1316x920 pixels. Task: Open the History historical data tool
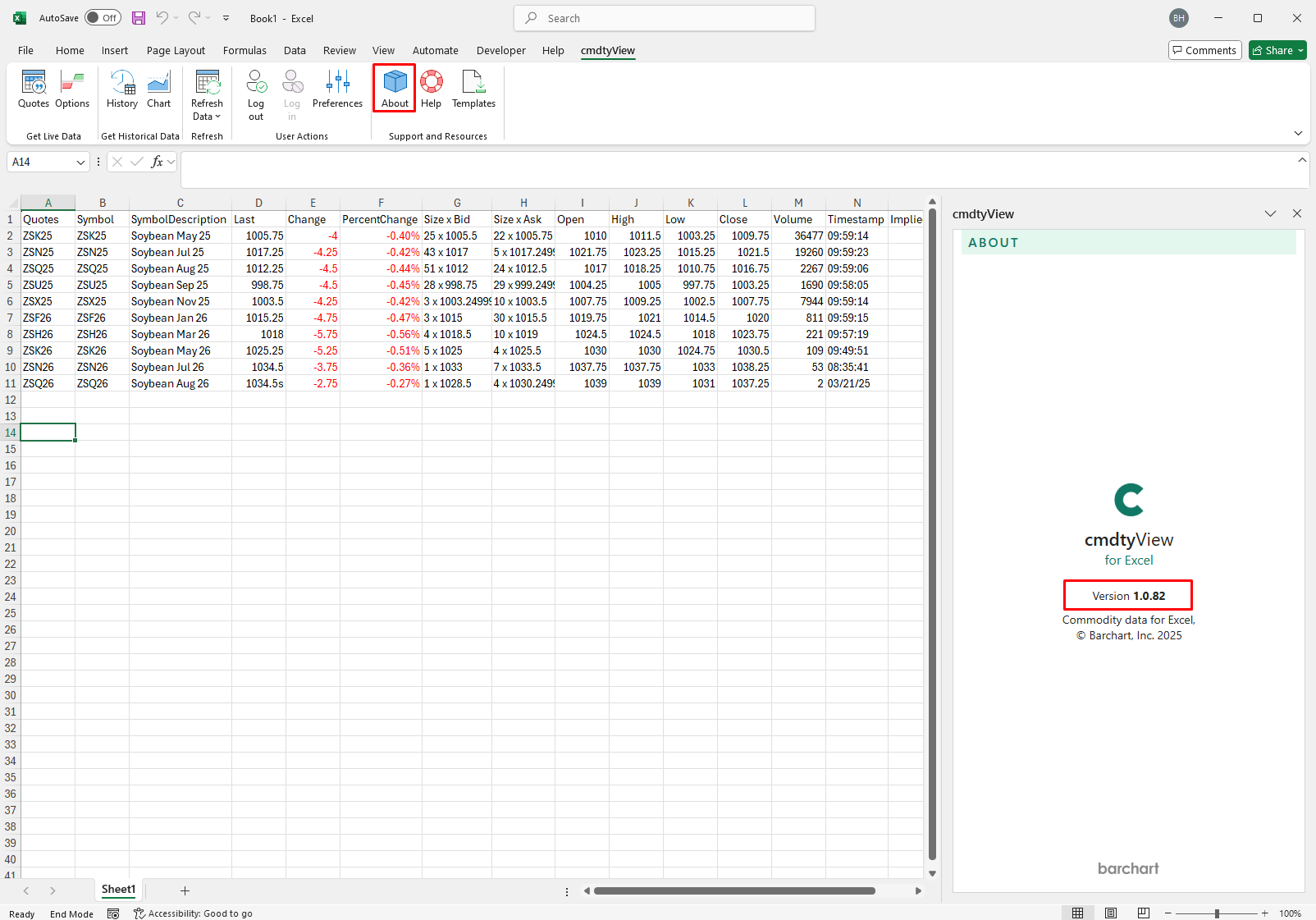(x=122, y=89)
